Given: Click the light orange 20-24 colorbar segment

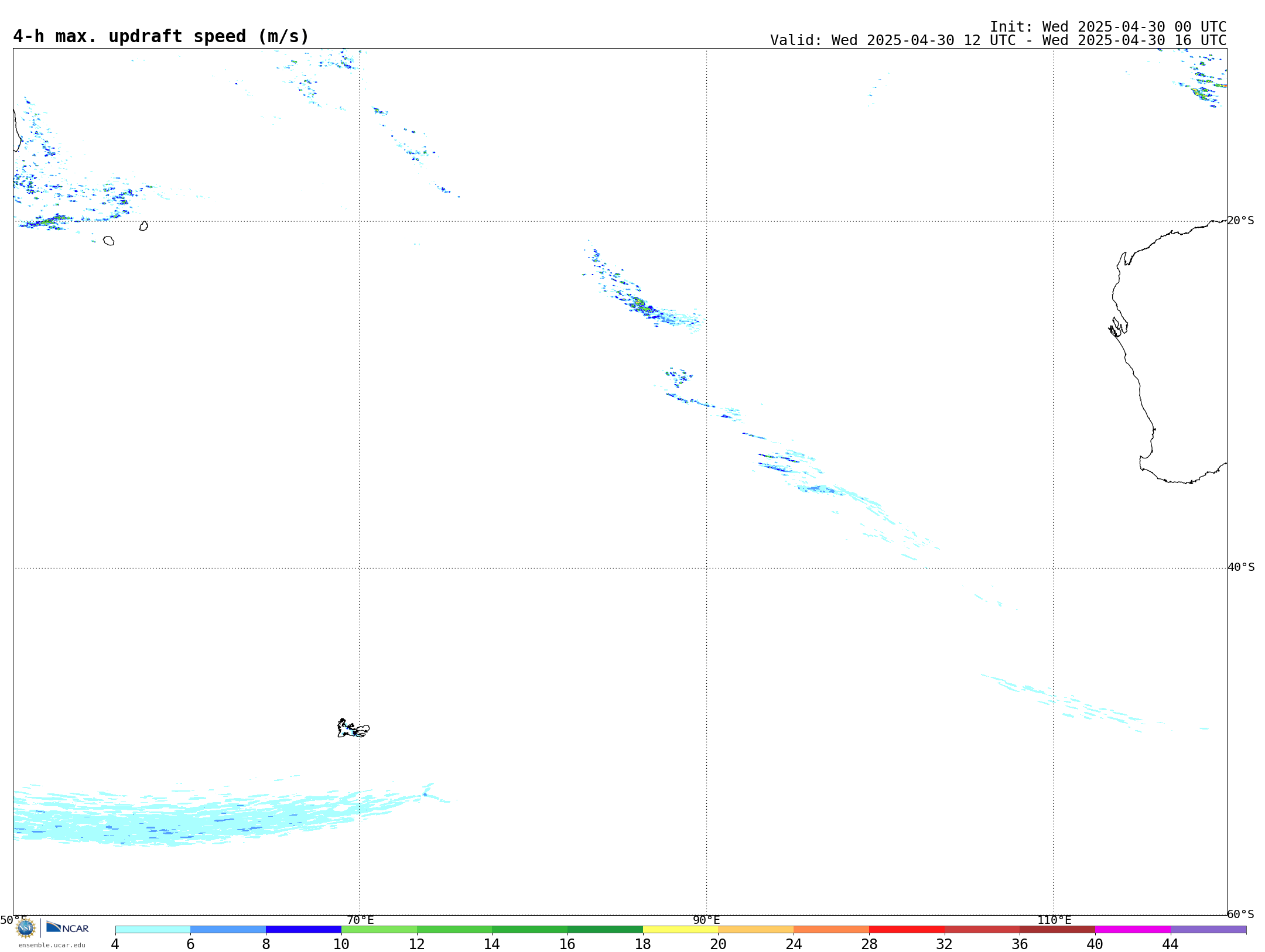Looking at the screenshot, I should tap(756, 930).
